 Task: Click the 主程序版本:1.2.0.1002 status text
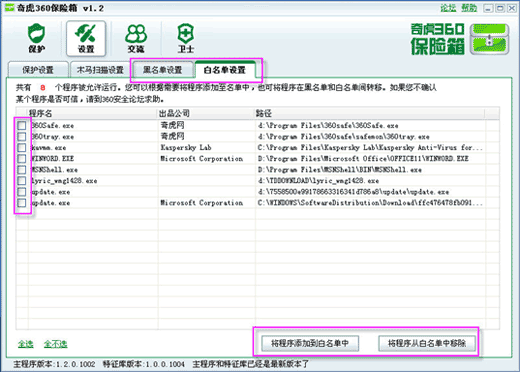(x=54, y=364)
